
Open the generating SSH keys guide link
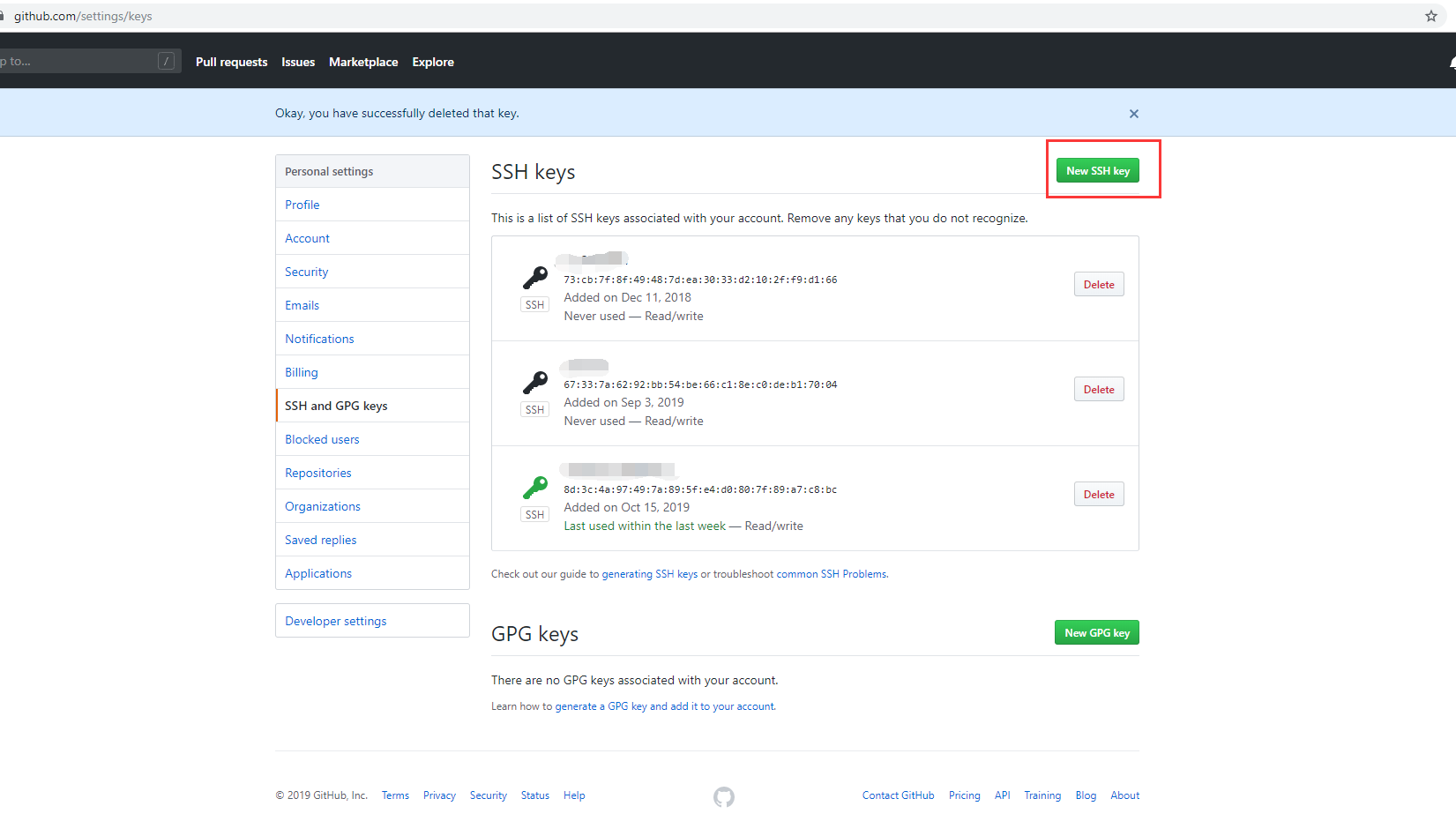650,574
